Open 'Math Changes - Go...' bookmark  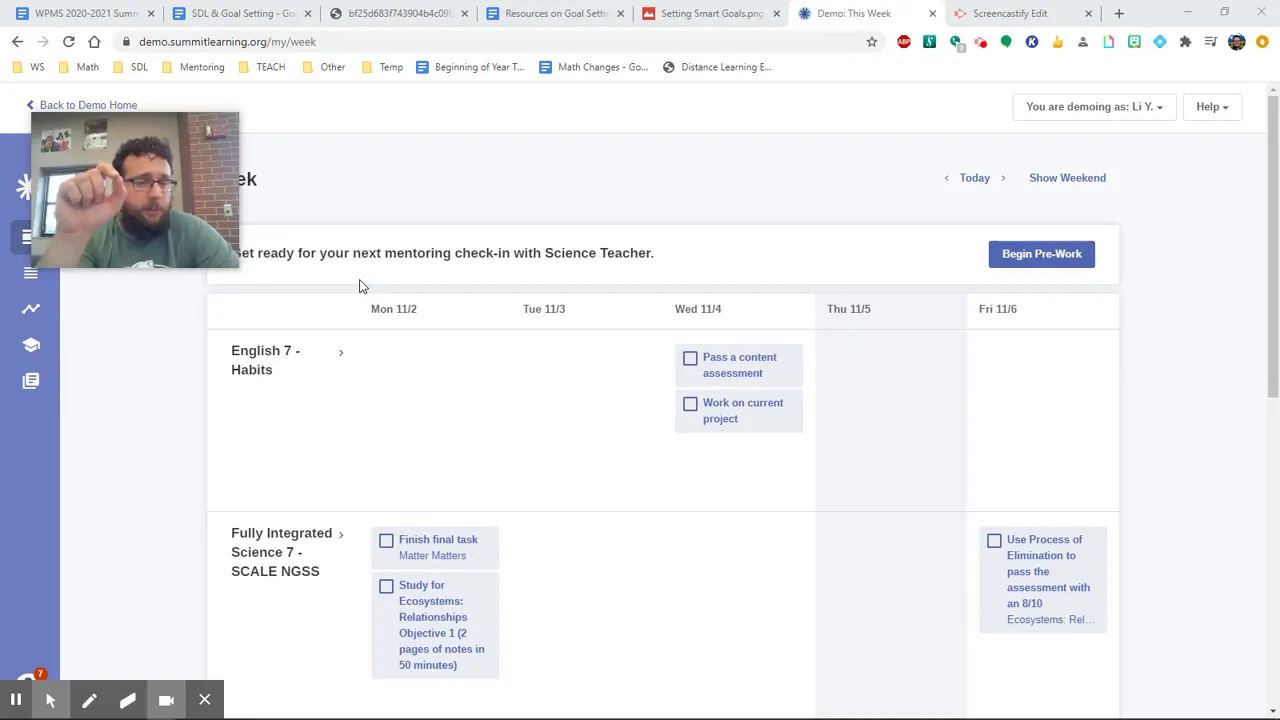594,67
